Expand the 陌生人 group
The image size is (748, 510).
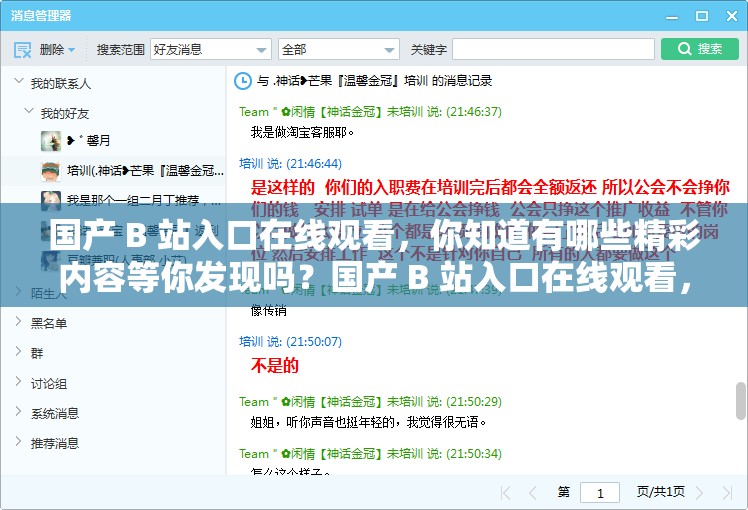(x=19, y=291)
